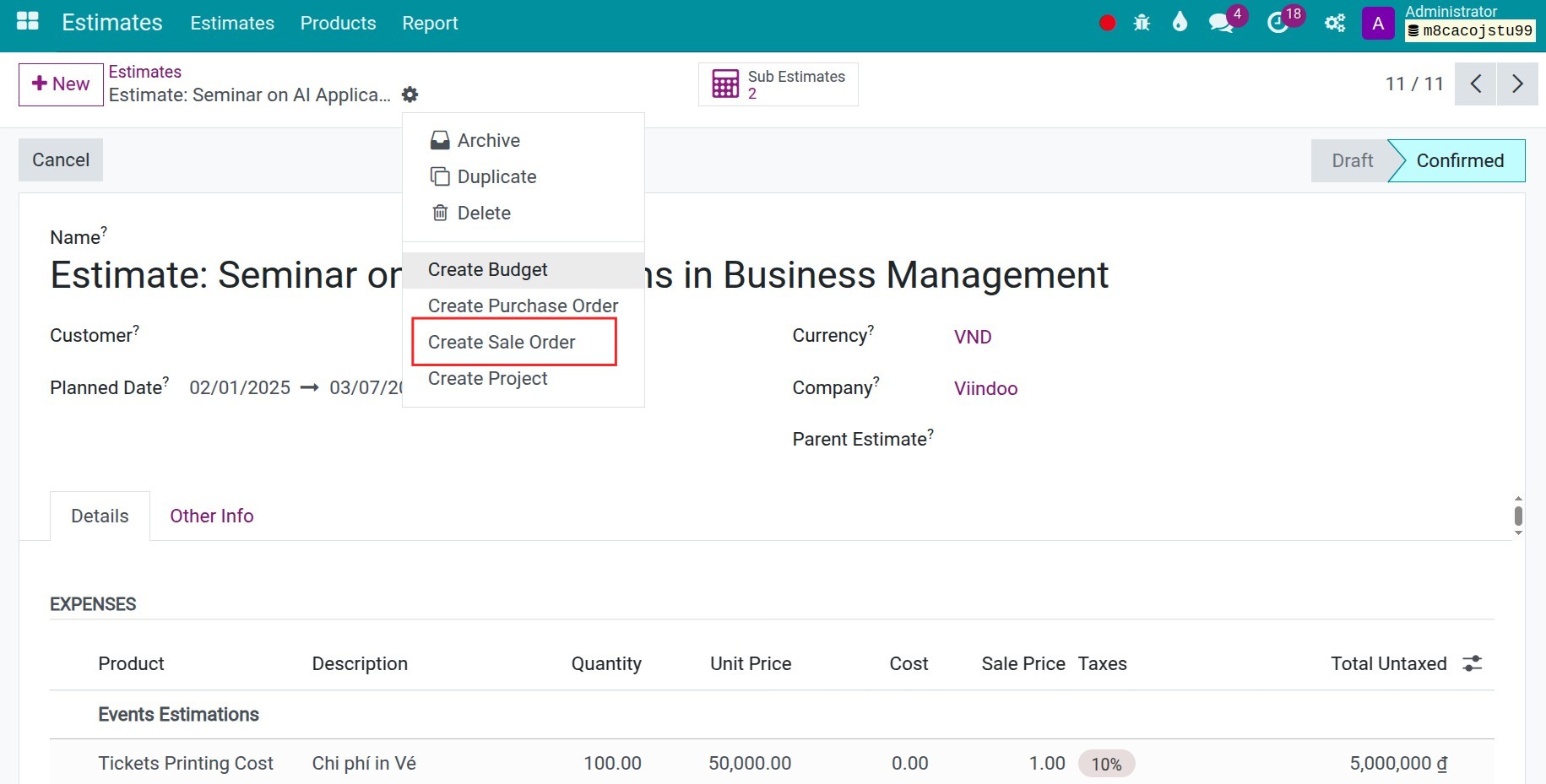Open the conversations chat icon with 4 badge

(1221, 23)
